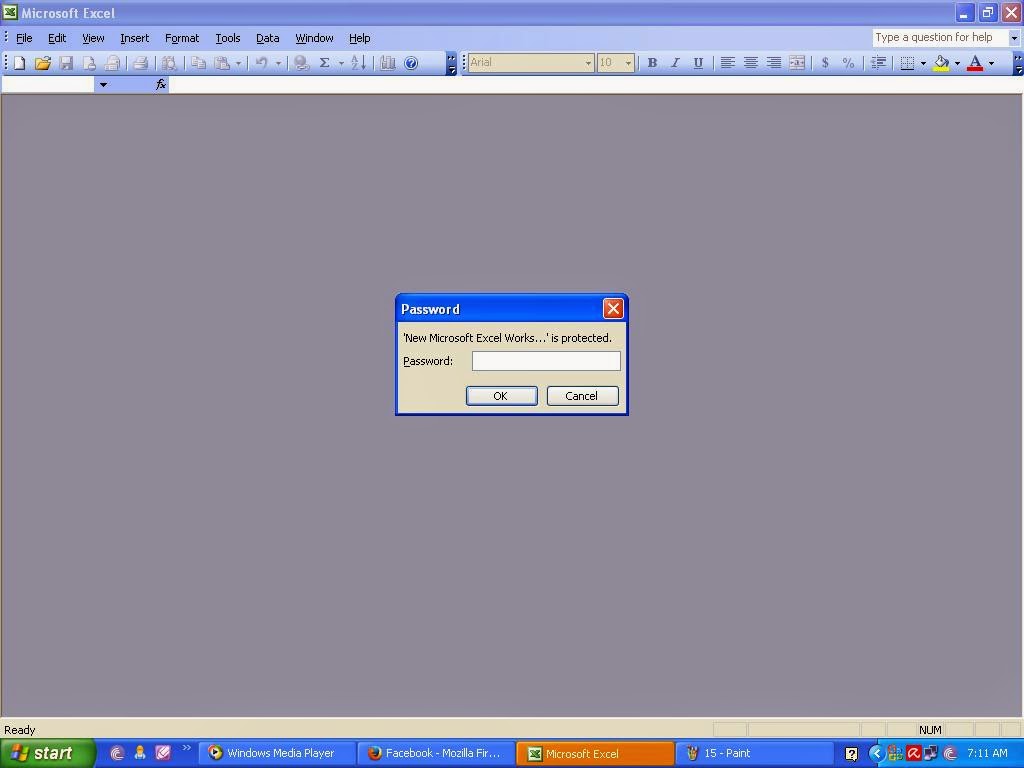Close the Password dialog with red X
This screenshot has width=1024, height=768.
pyautogui.click(x=613, y=308)
